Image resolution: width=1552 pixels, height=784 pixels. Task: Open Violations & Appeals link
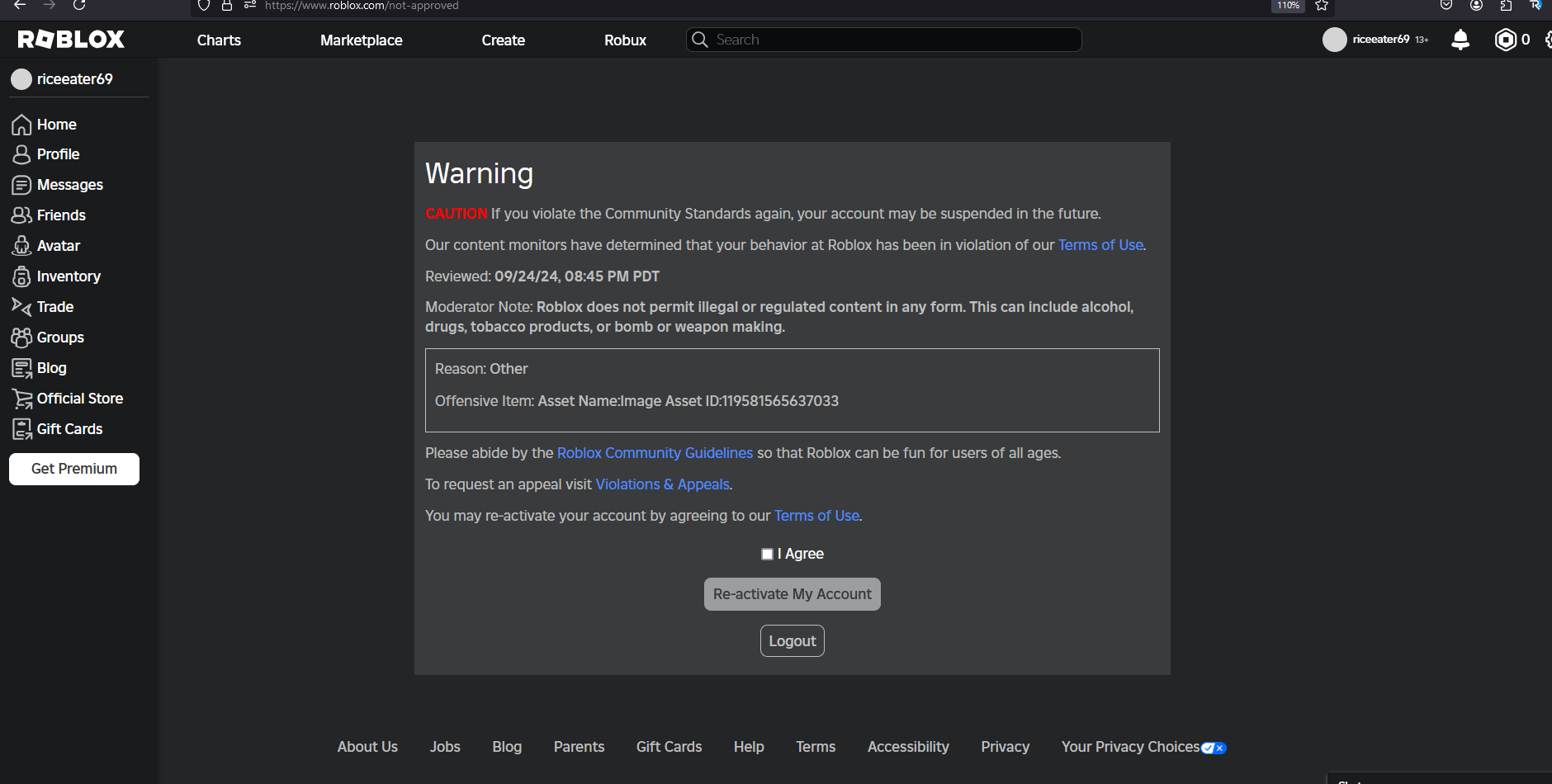tap(662, 484)
